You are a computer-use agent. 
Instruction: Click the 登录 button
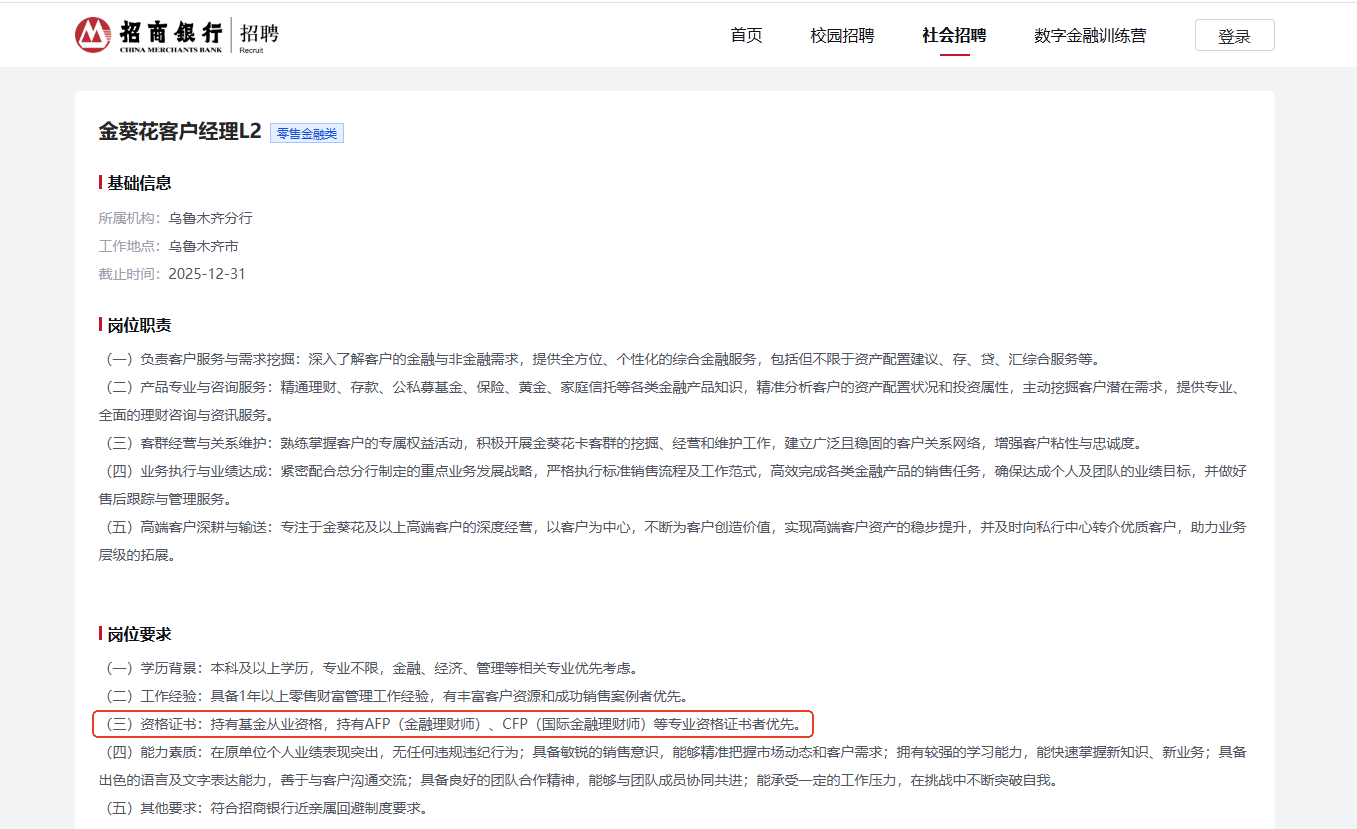coord(1234,35)
